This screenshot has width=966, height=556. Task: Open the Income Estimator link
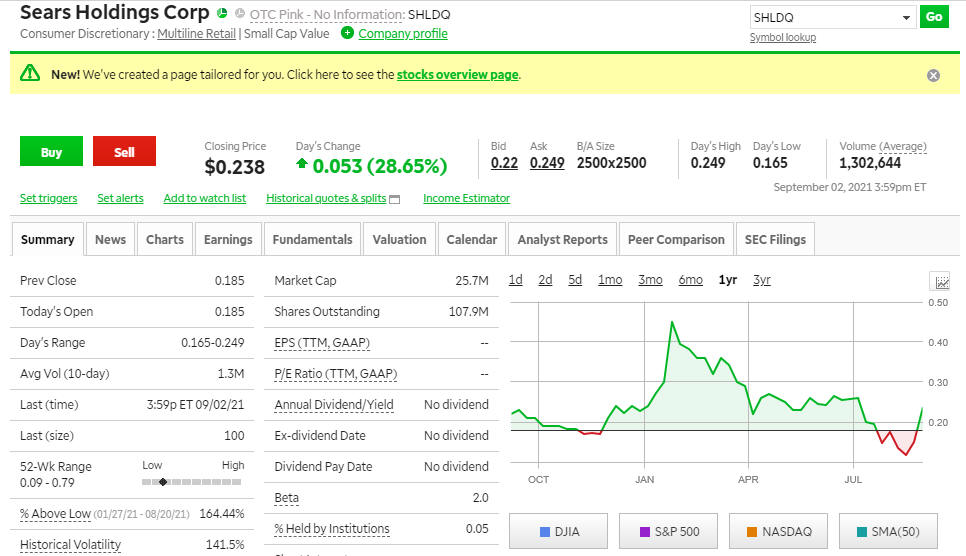[x=466, y=198]
